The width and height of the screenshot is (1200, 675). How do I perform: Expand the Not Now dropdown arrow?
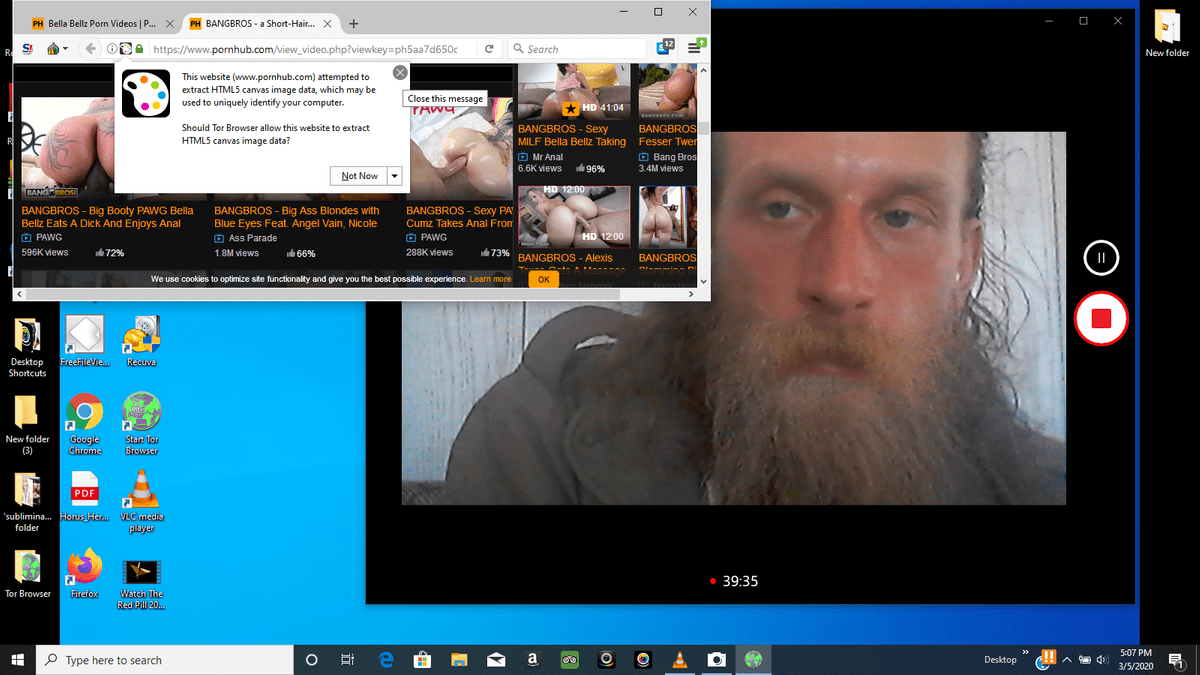(x=395, y=176)
